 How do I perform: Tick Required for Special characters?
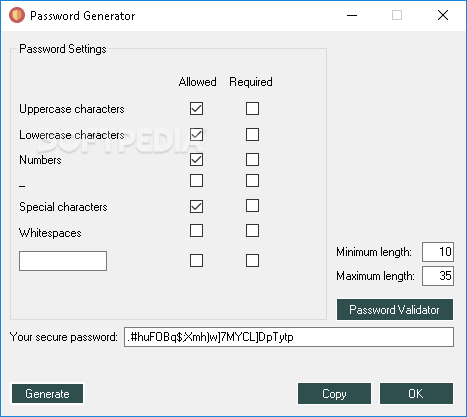pos(252,205)
